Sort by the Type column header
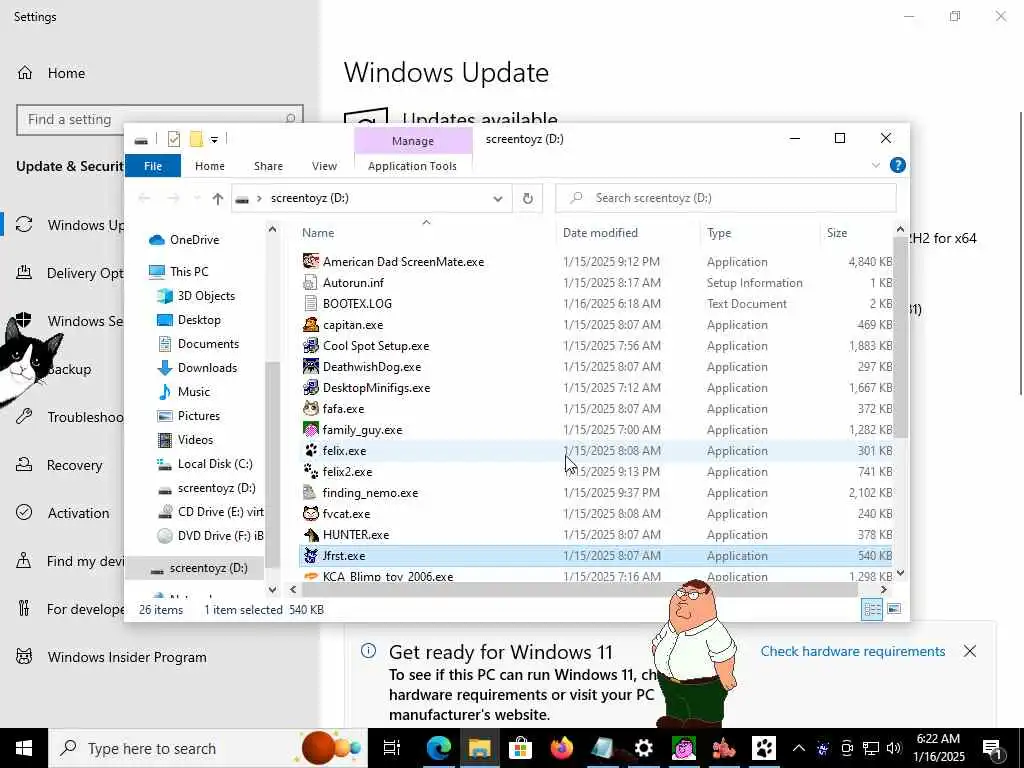1024x768 pixels. point(718,232)
